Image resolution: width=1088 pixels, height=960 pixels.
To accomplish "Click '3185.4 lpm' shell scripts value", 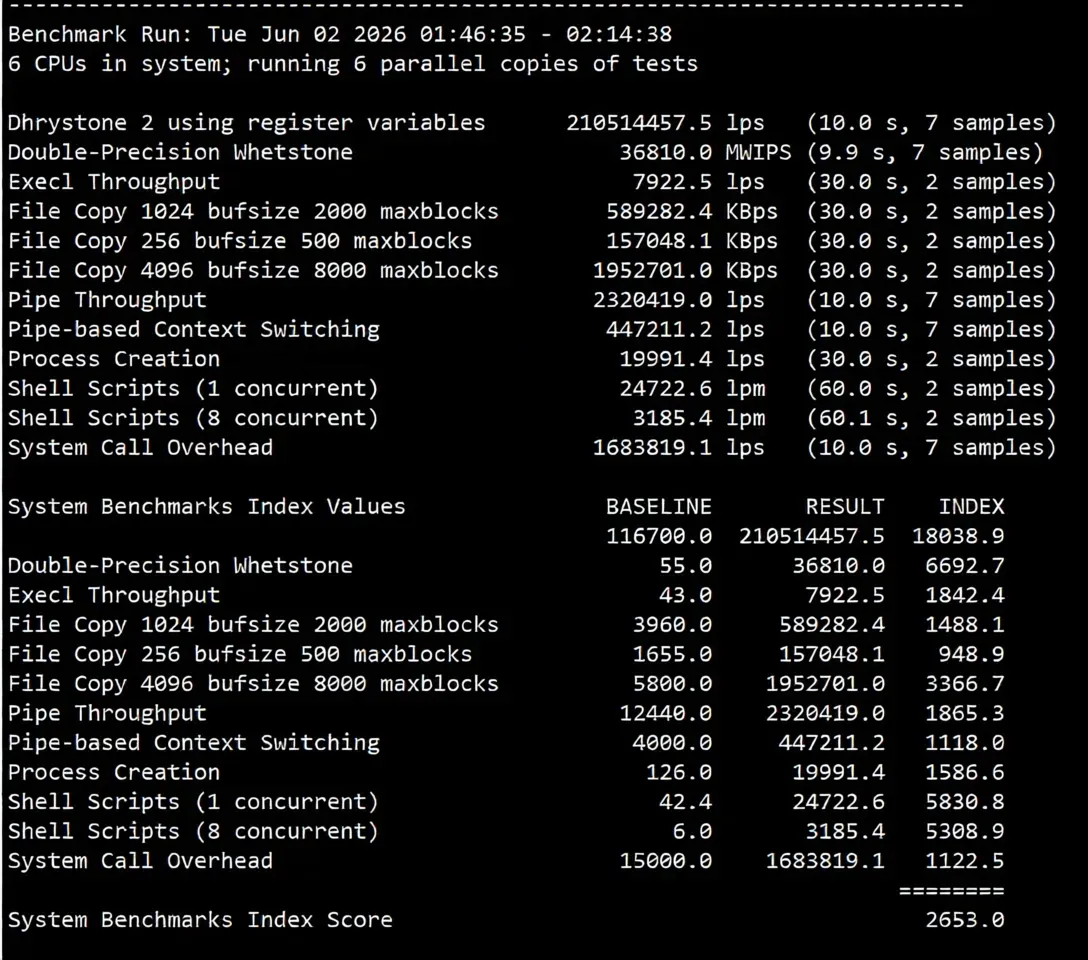I will click(x=698, y=418).
